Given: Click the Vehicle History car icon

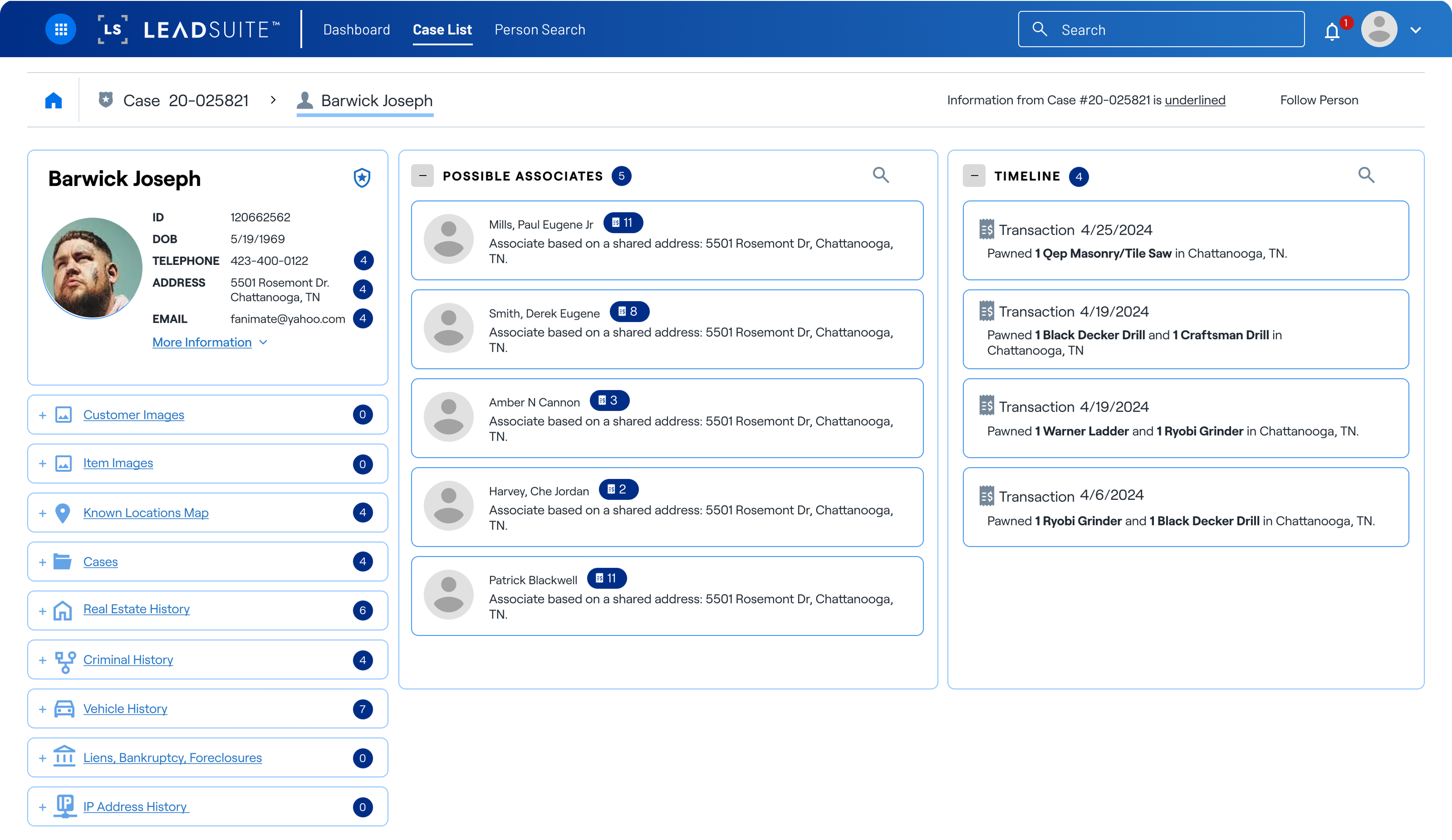Looking at the screenshot, I should click(x=64, y=708).
